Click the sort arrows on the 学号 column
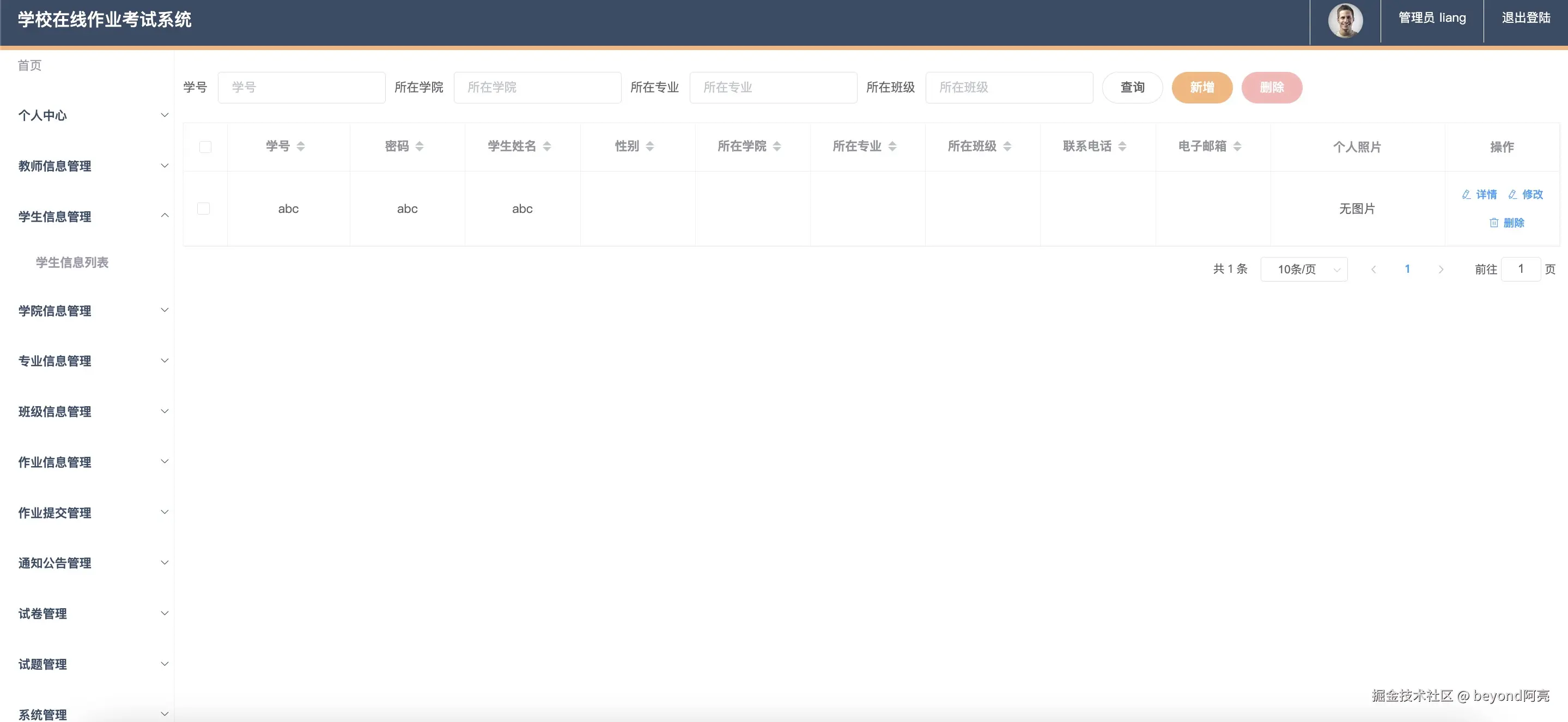1568x722 pixels. click(301, 146)
